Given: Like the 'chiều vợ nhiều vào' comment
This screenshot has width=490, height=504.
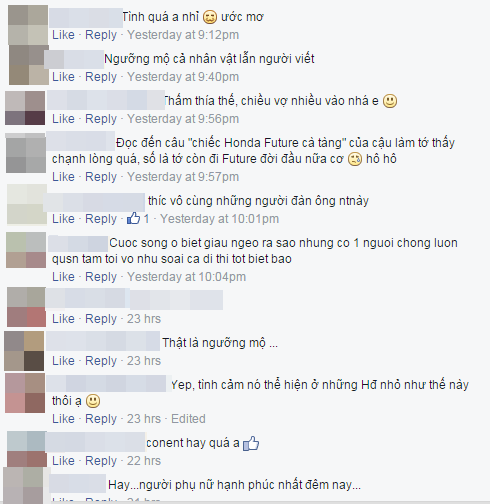Looking at the screenshot, I should point(63,119).
